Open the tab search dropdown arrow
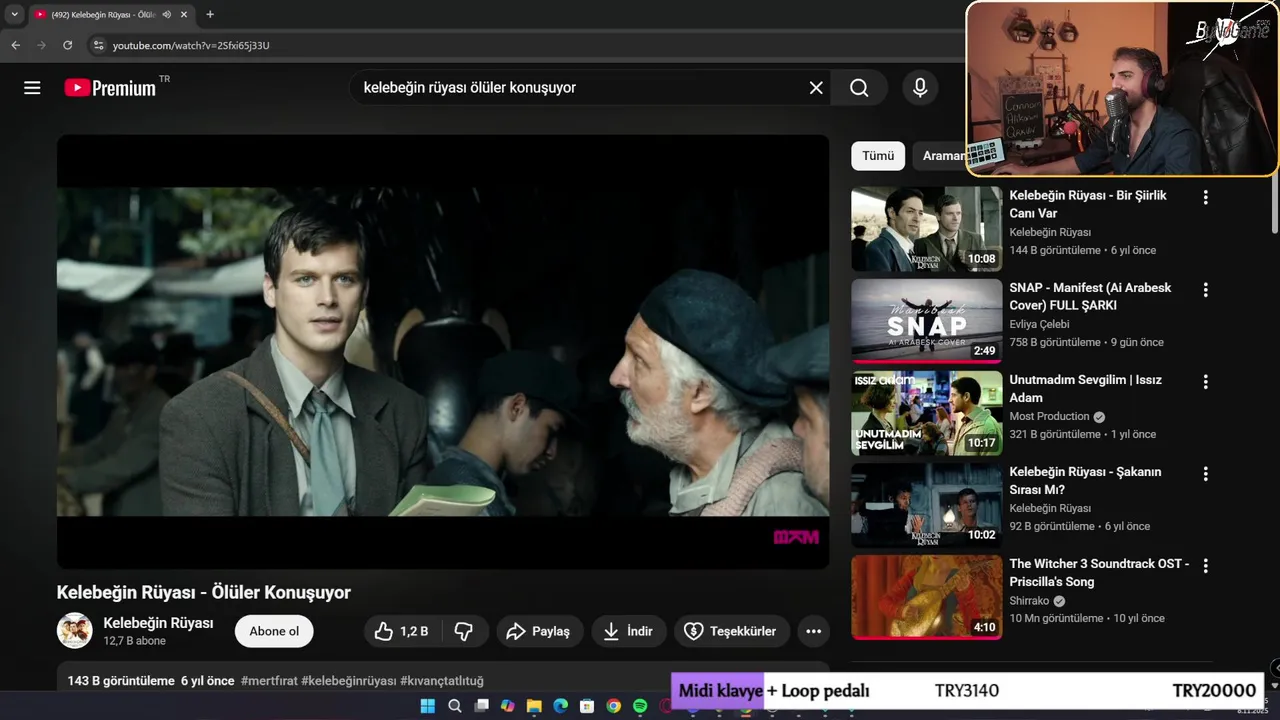 click(14, 14)
